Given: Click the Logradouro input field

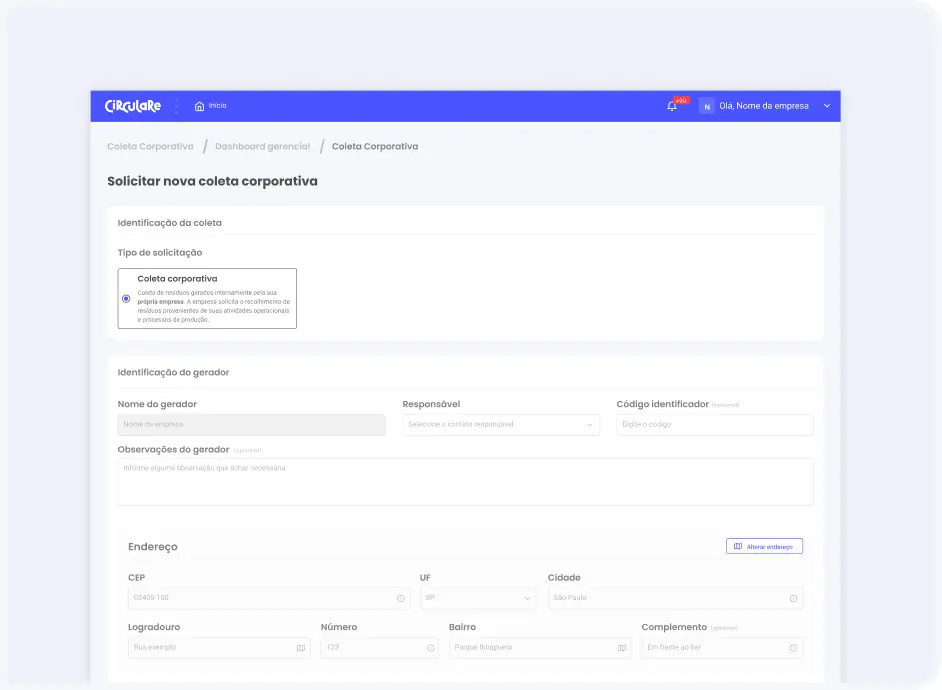Looking at the screenshot, I should pos(219,648).
